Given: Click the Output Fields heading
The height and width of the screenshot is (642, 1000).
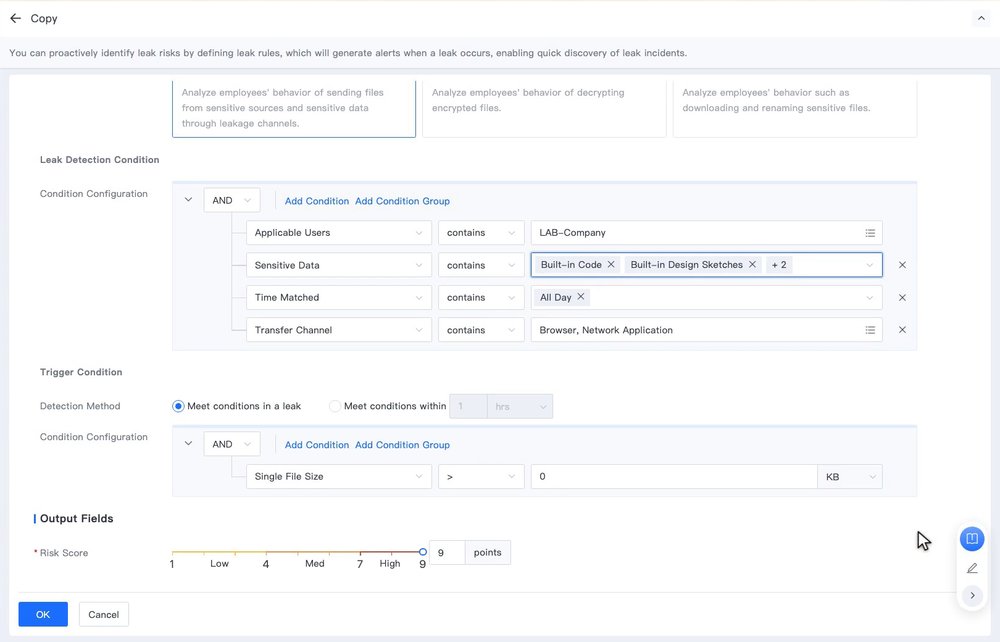Looking at the screenshot, I should [77, 519].
